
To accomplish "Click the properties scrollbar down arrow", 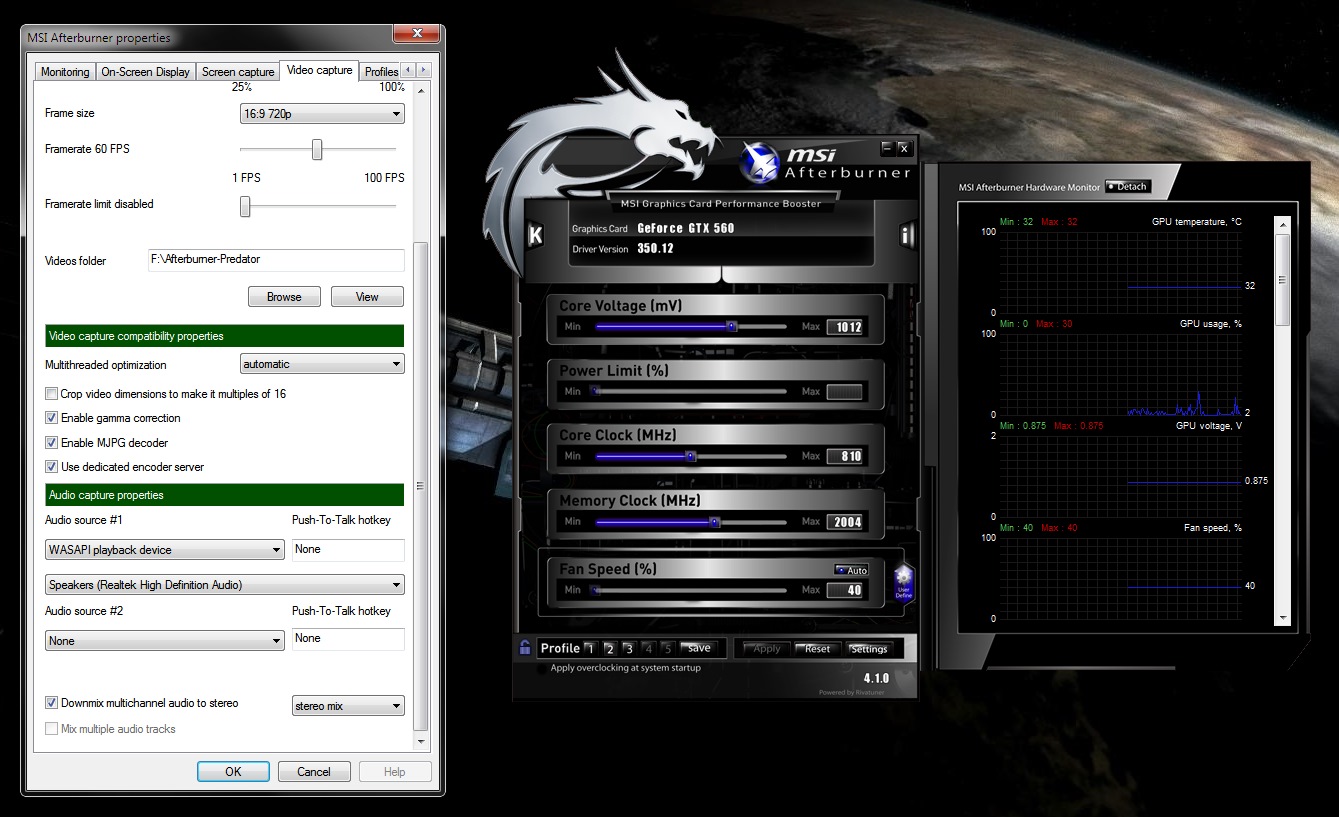I will 420,742.
